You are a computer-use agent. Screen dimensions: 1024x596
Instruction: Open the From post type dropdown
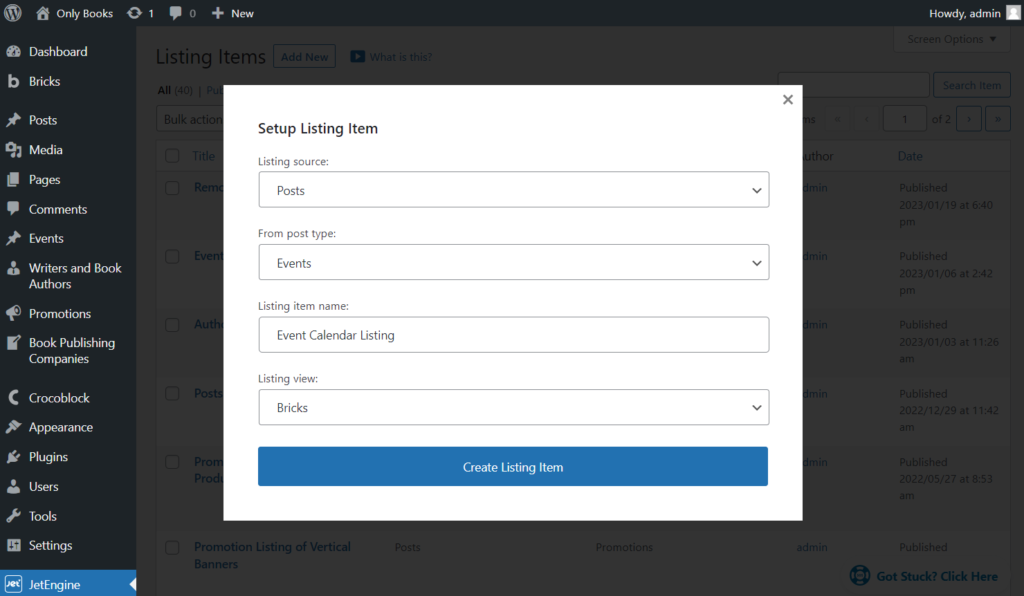click(x=513, y=262)
